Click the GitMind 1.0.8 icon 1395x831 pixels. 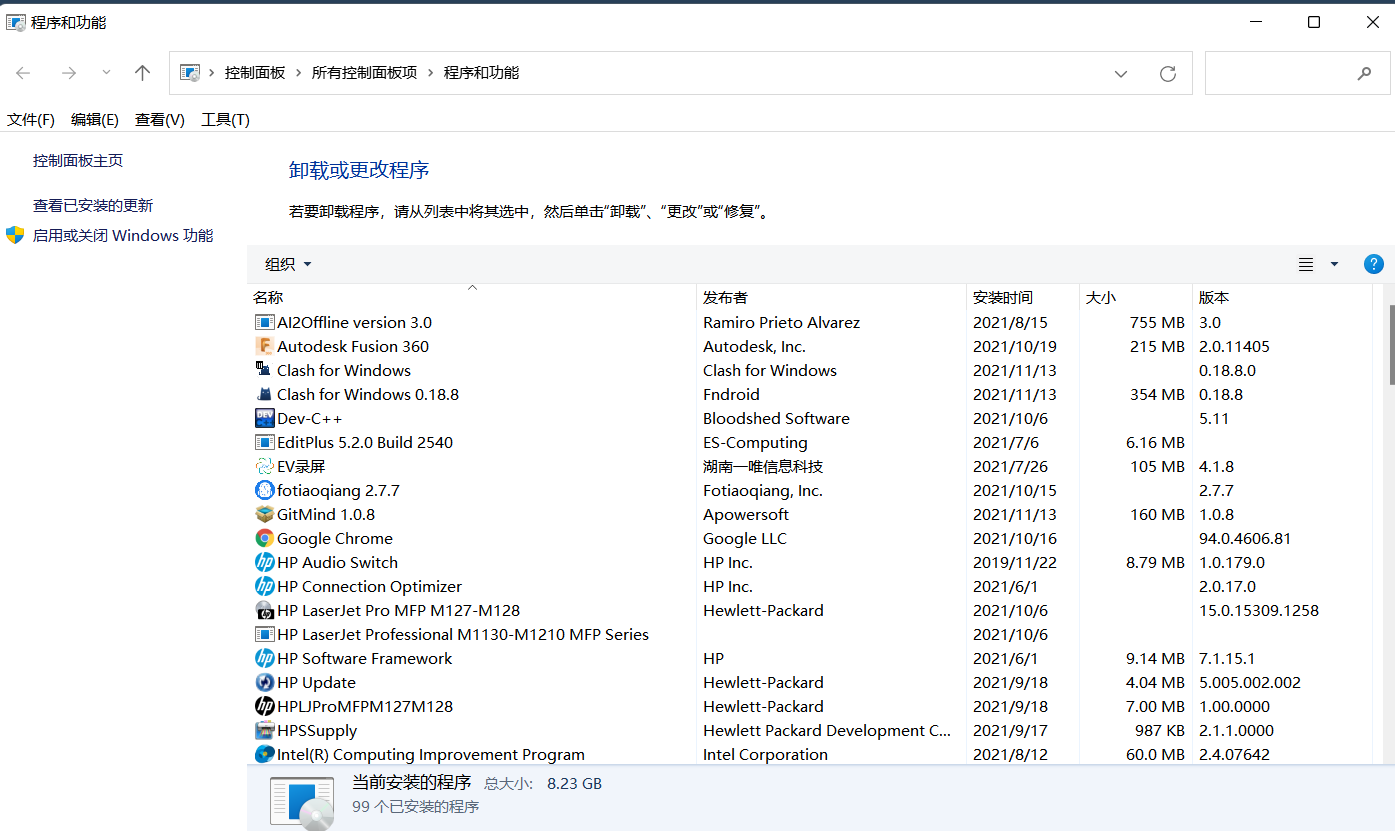[x=264, y=514]
